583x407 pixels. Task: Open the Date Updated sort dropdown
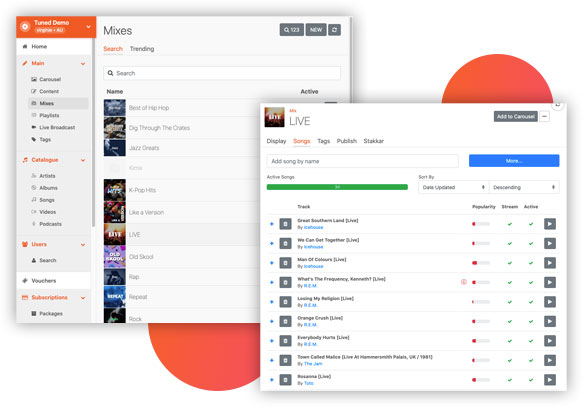pyautogui.click(x=454, y=187)
